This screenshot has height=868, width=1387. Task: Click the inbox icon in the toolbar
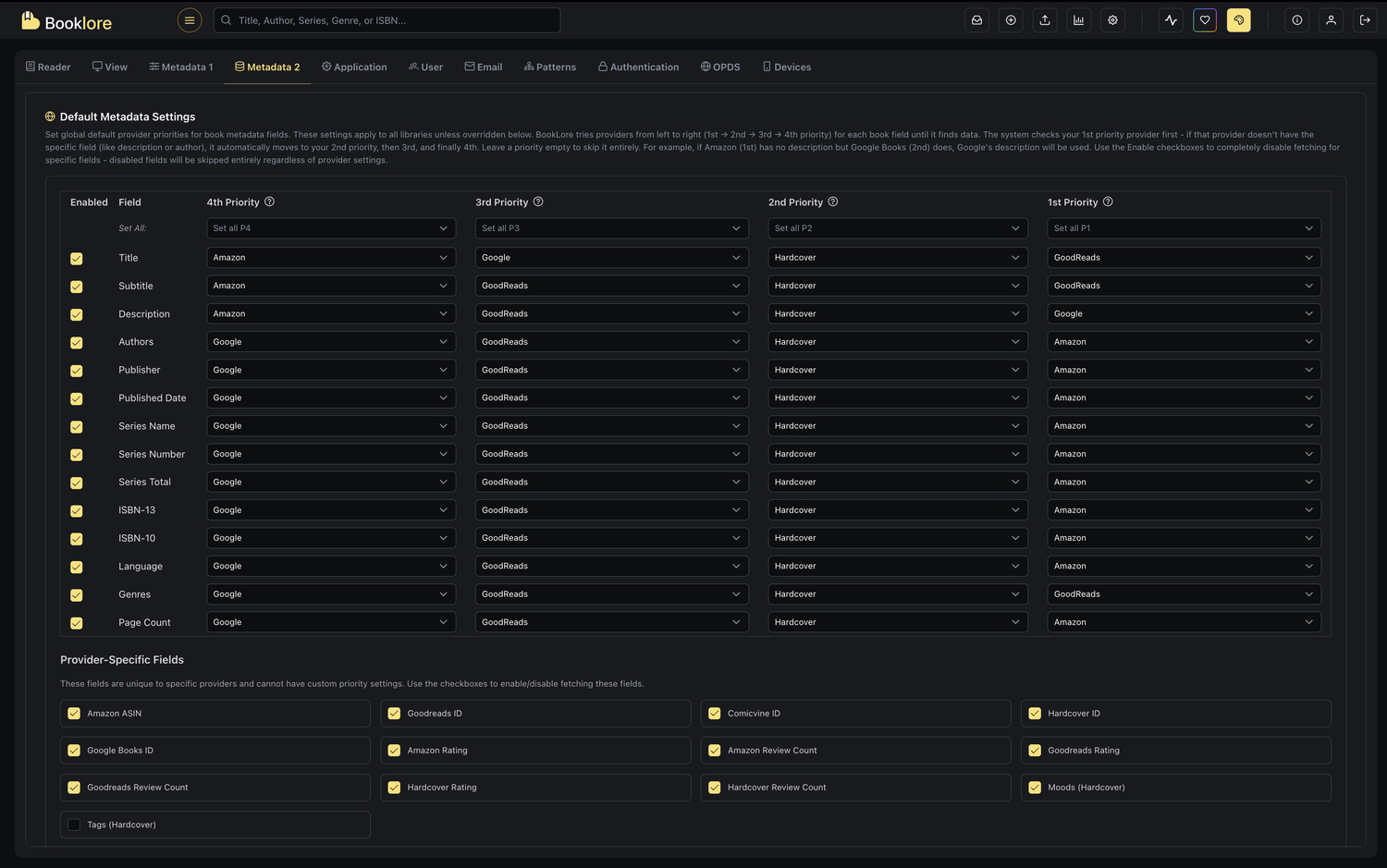click(976, 19)
